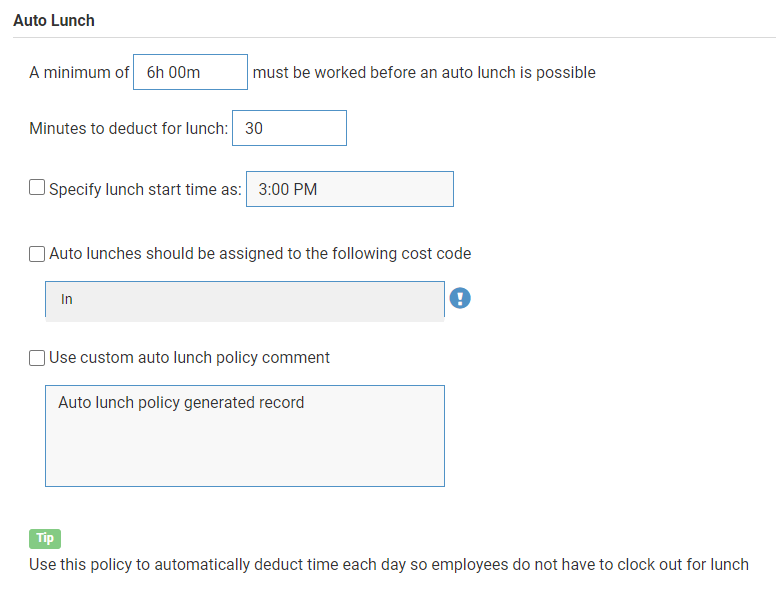Enable the custom auto lunch comment checkbox

coord(37,358)
